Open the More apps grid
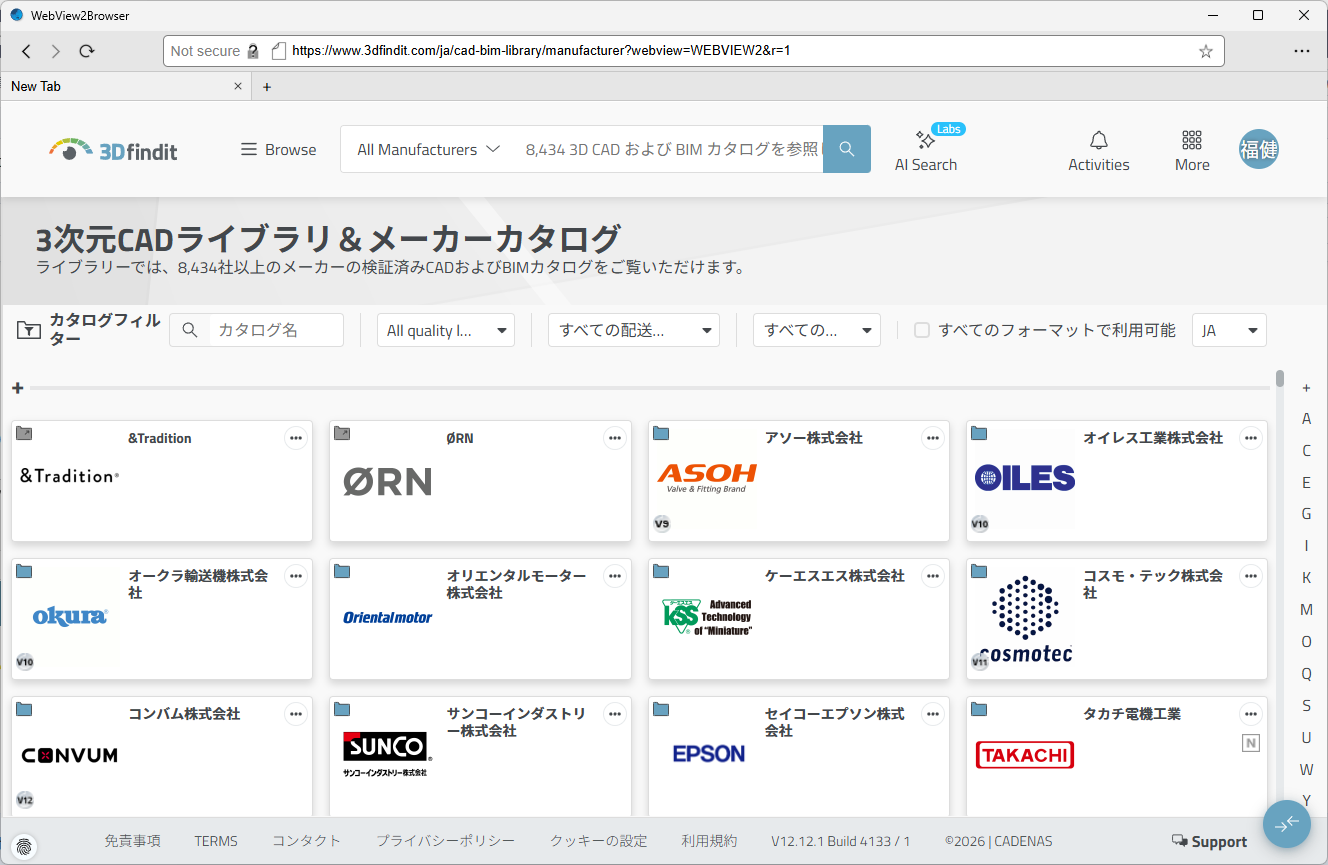1328x865 pixels. pyautogui.click(x=1191, y=151)
